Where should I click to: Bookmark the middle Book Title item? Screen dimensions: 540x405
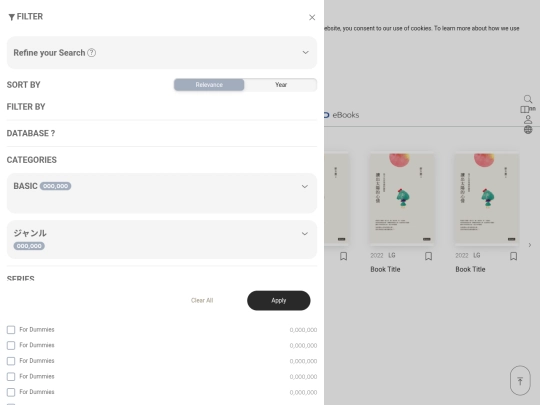pyautogui.click(x=428, y=256)
